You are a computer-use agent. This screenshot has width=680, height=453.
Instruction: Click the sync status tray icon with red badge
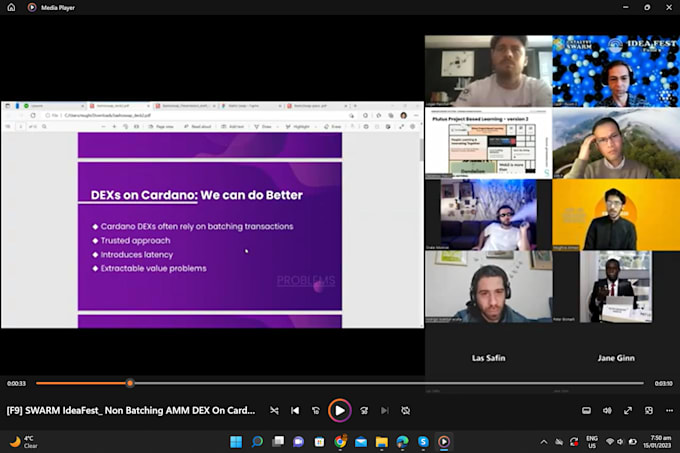(574, 442)
